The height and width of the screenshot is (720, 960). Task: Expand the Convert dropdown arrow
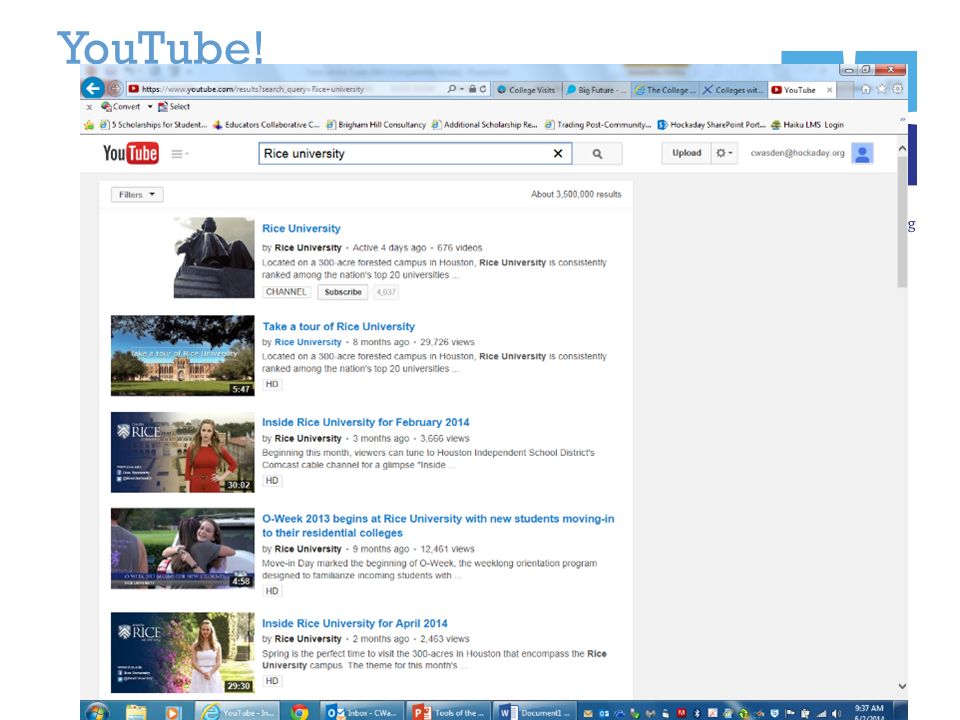point(149,107)
